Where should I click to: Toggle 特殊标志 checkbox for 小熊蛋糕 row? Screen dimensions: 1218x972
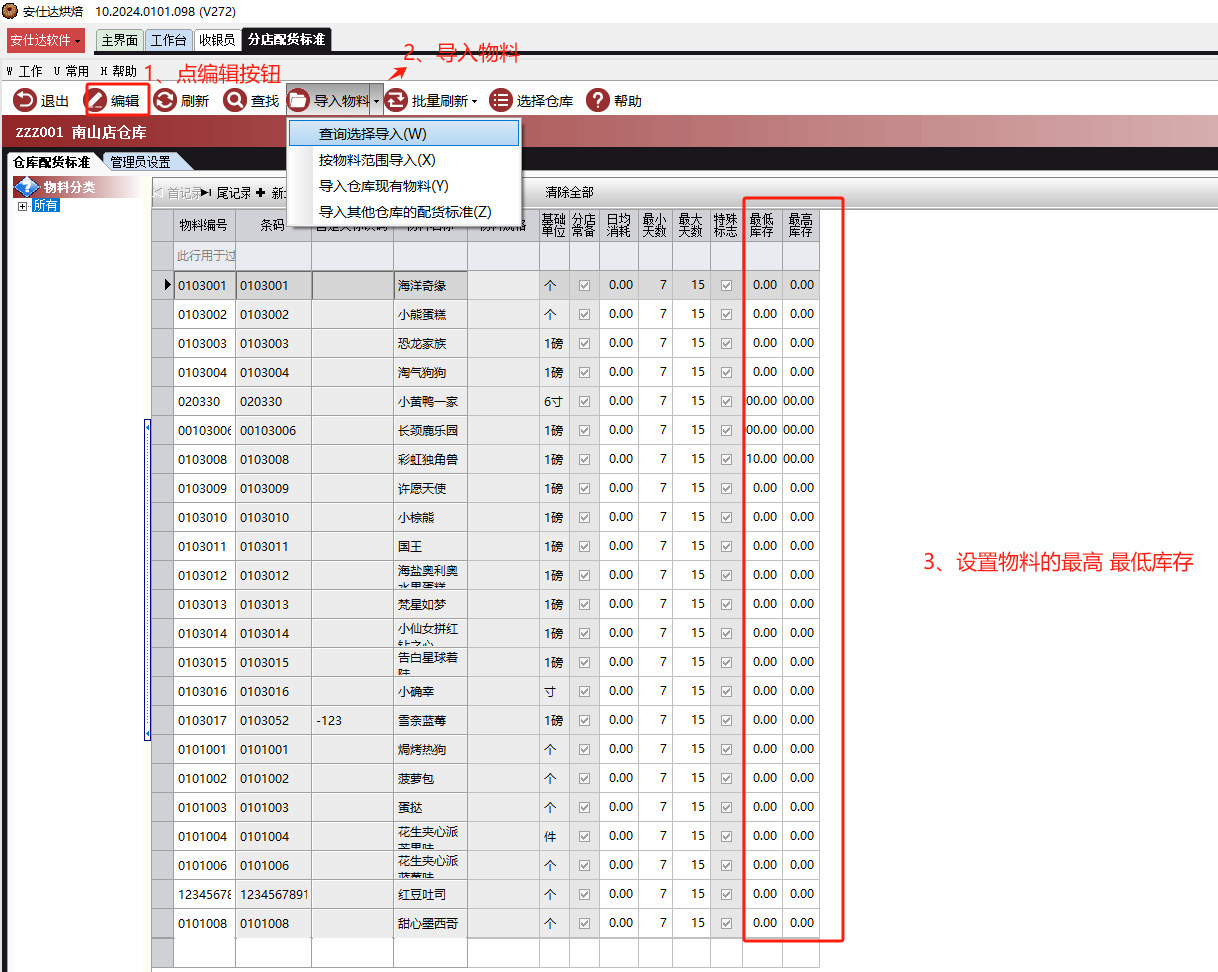click(x=727, y=314)
